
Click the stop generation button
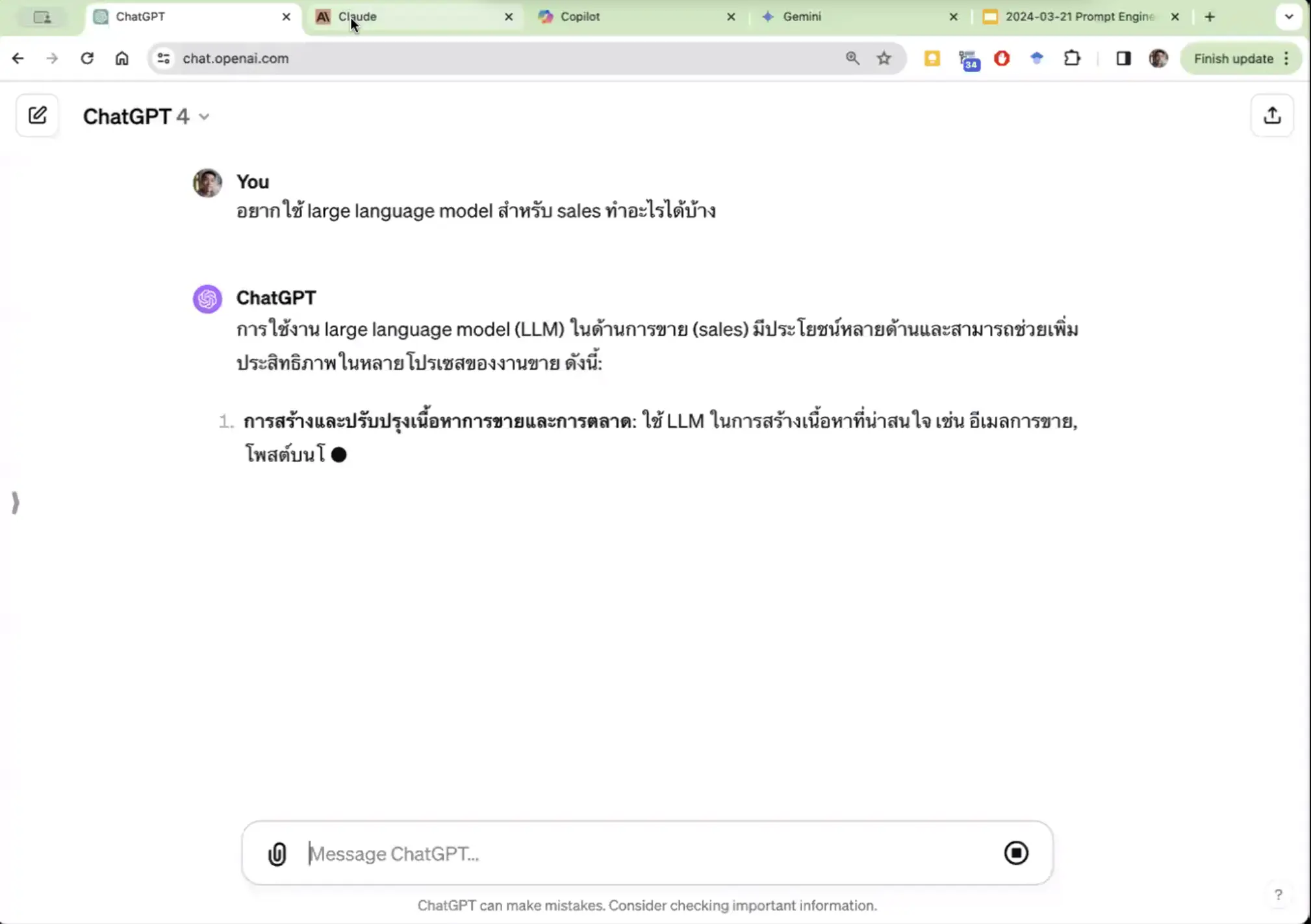coord(1017,852)
